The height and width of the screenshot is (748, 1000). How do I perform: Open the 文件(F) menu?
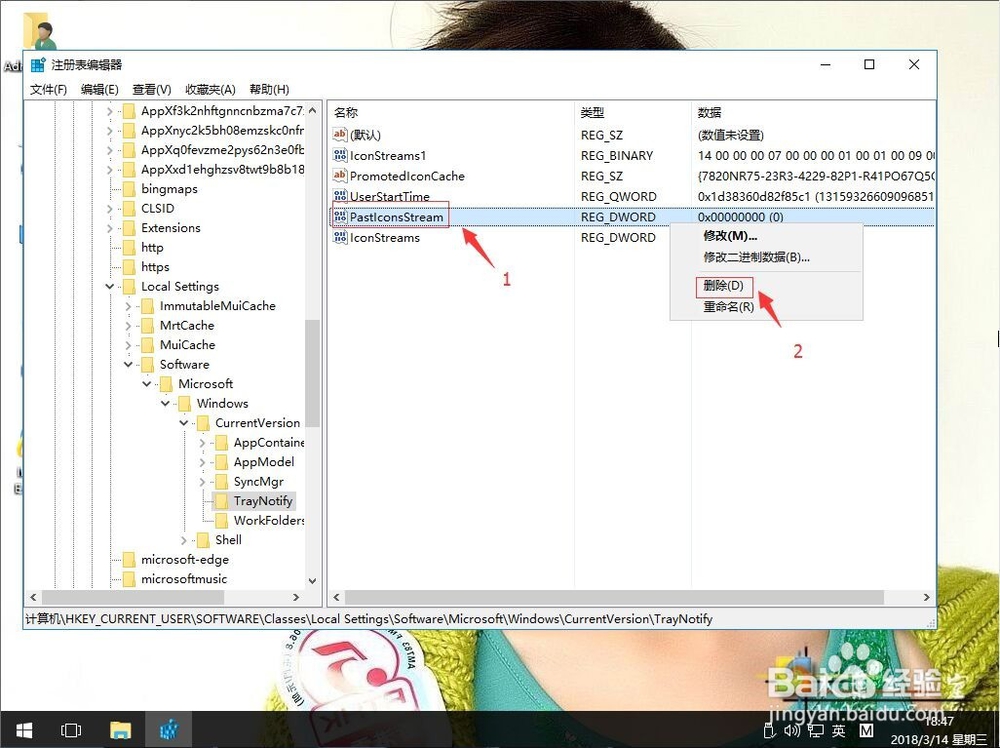pos(48,89)
